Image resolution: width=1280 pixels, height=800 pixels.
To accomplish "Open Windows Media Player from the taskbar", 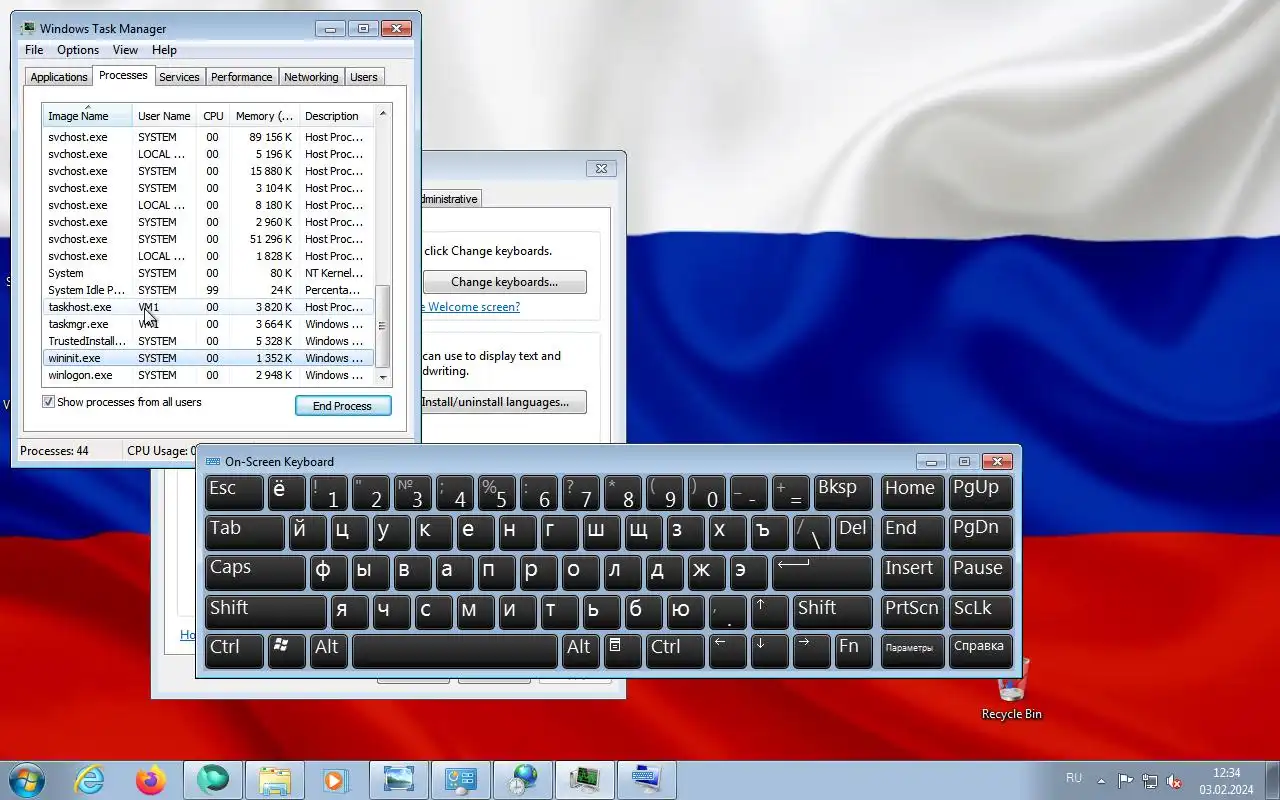I will (x=335, y=780).
